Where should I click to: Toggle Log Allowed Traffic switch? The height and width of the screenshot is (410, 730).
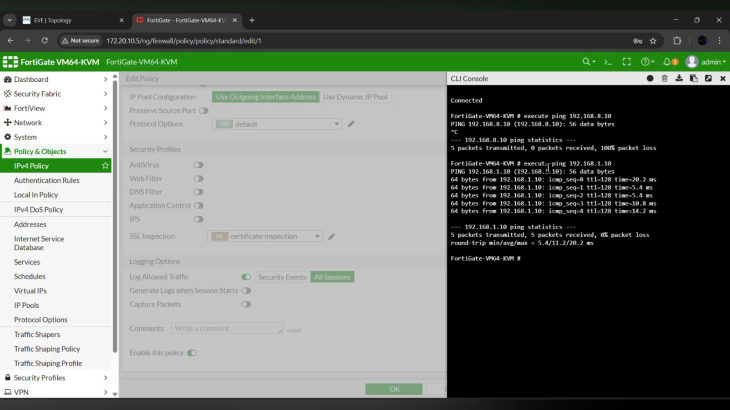pos(246,277)
